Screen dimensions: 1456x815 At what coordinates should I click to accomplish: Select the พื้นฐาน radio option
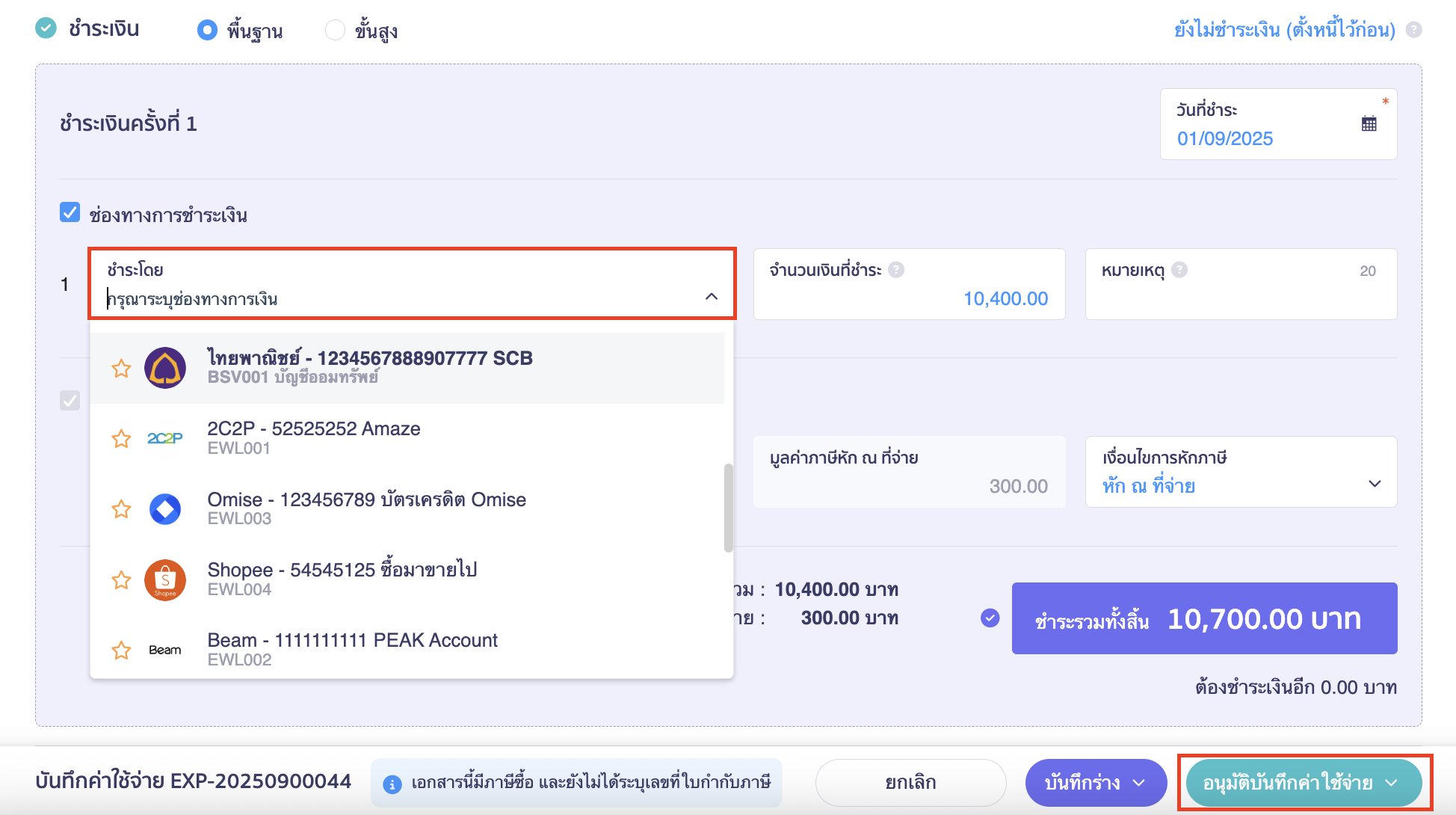207,30
